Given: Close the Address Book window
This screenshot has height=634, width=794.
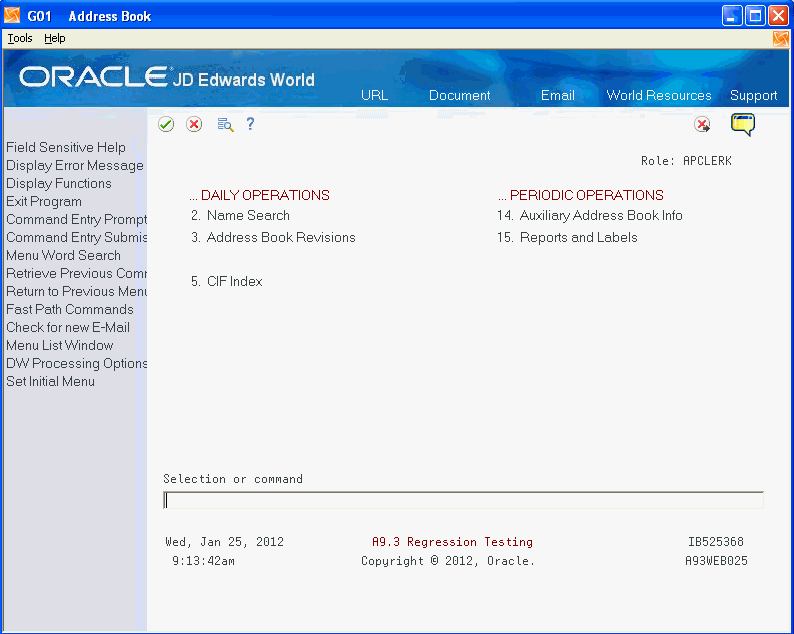Looking at the screenshot, I should click(x=778, y=16).
